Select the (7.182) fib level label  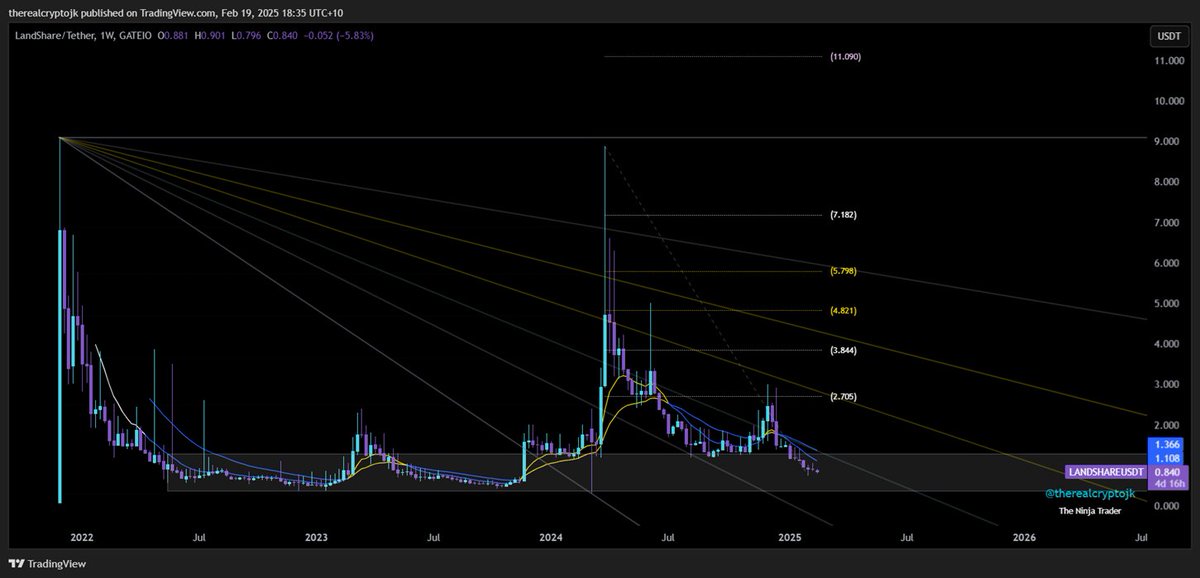click(x=843, y=215)
